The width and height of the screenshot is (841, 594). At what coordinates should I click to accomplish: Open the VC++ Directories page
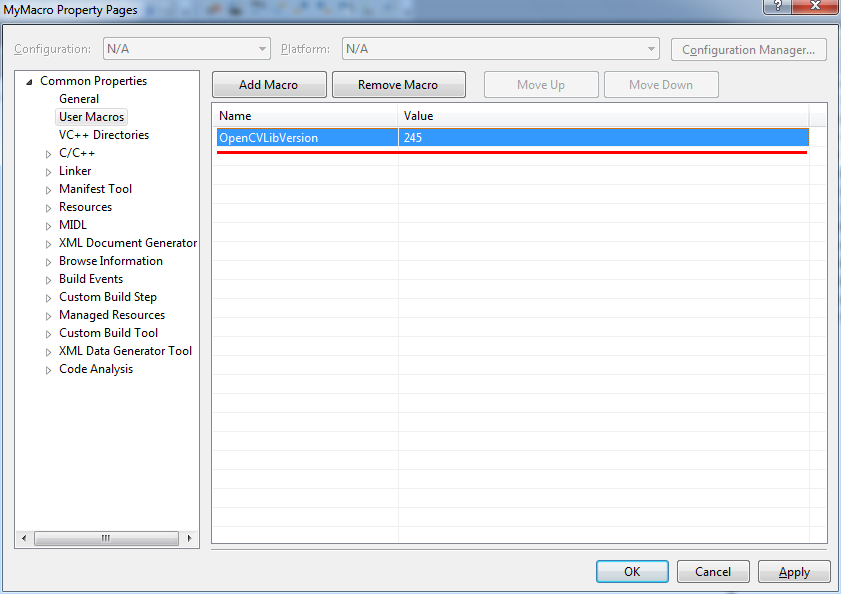coord(104,135)
